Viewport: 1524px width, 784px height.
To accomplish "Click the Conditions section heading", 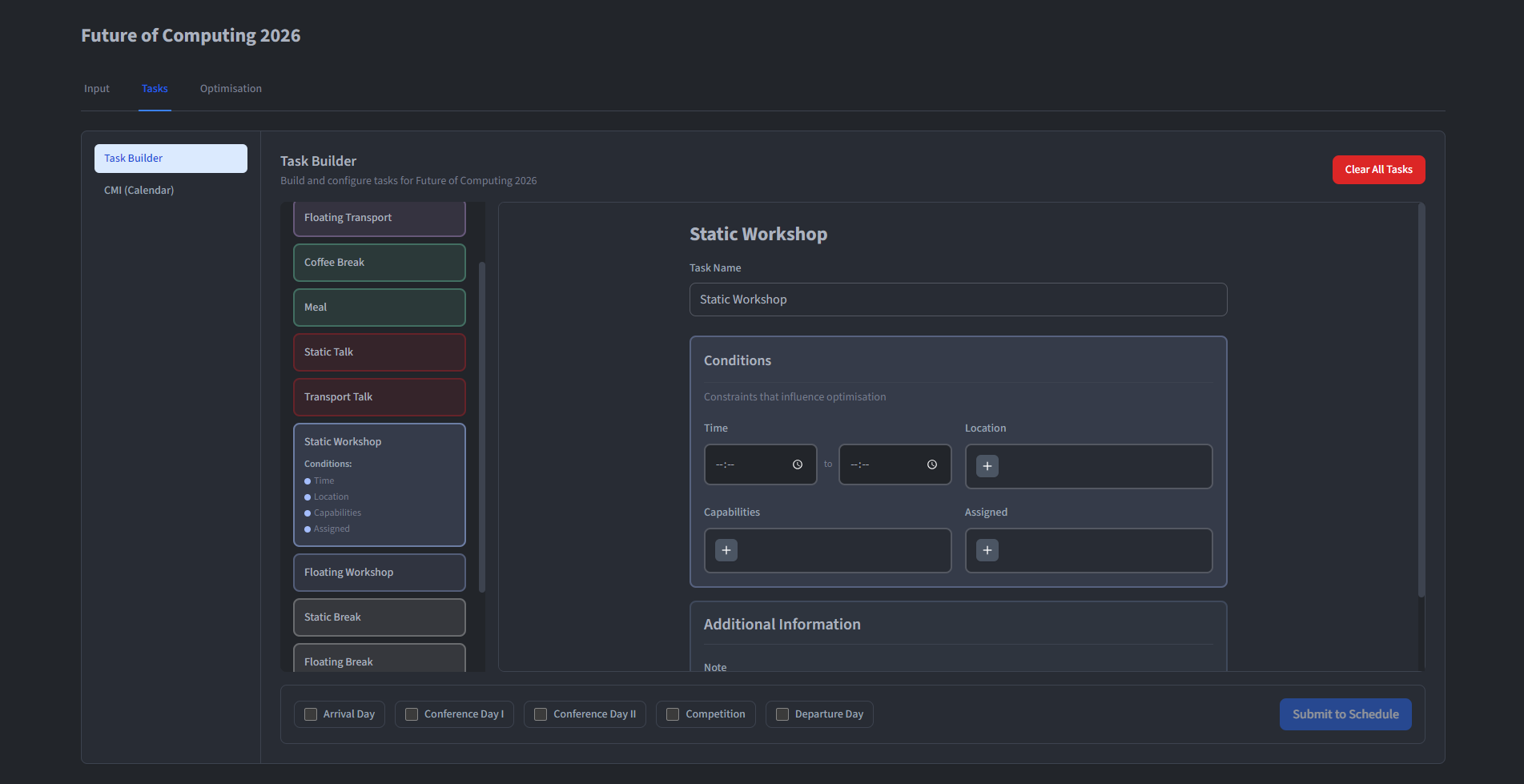I will tap(738, 361).
